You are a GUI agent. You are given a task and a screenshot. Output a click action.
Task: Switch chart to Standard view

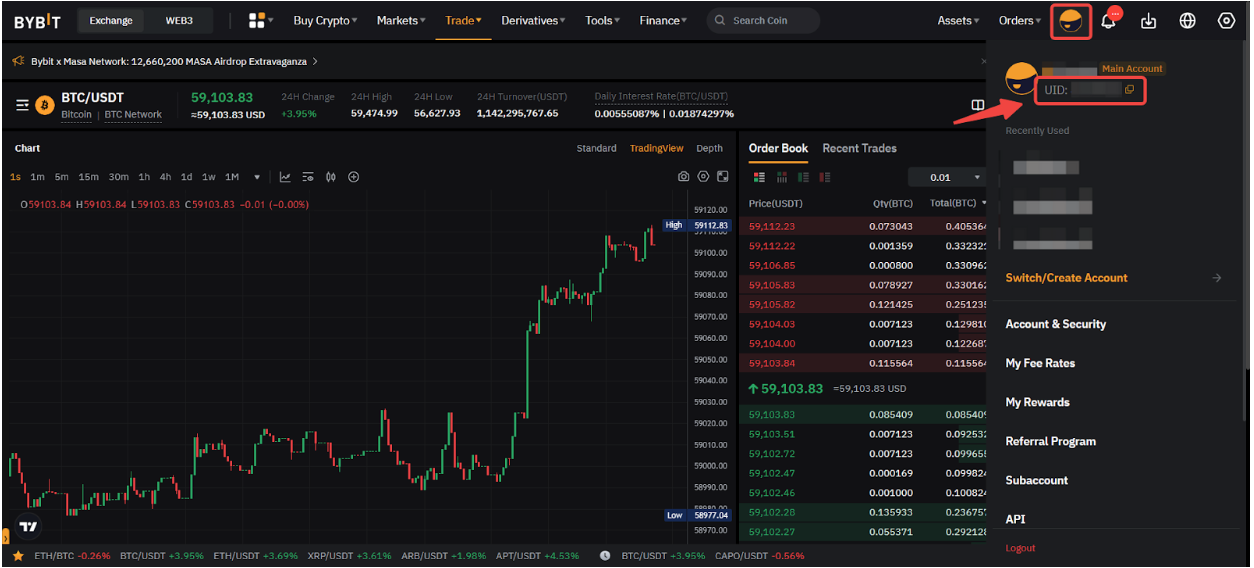point(596,148)
